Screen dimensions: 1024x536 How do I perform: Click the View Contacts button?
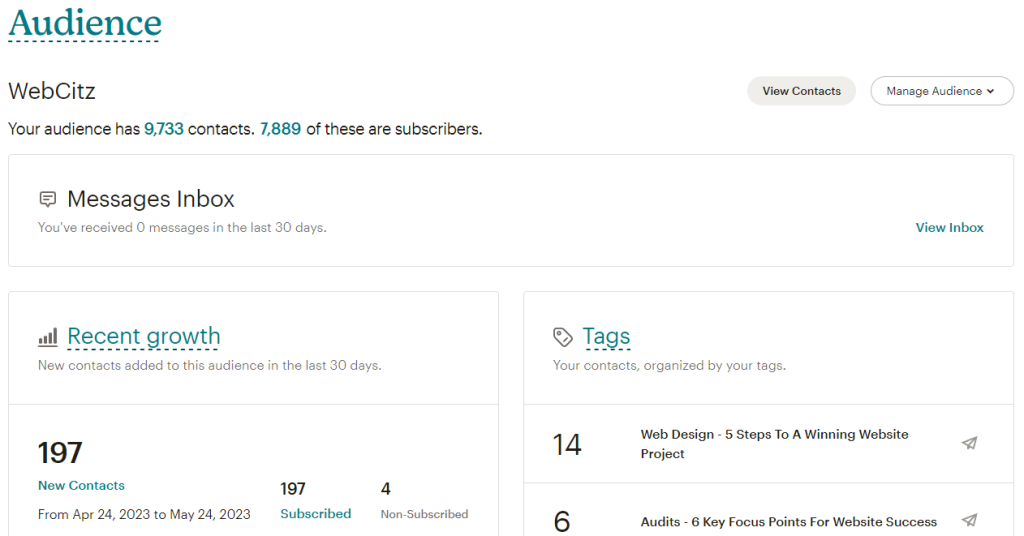pyautogui.click(x=801, y=91)
